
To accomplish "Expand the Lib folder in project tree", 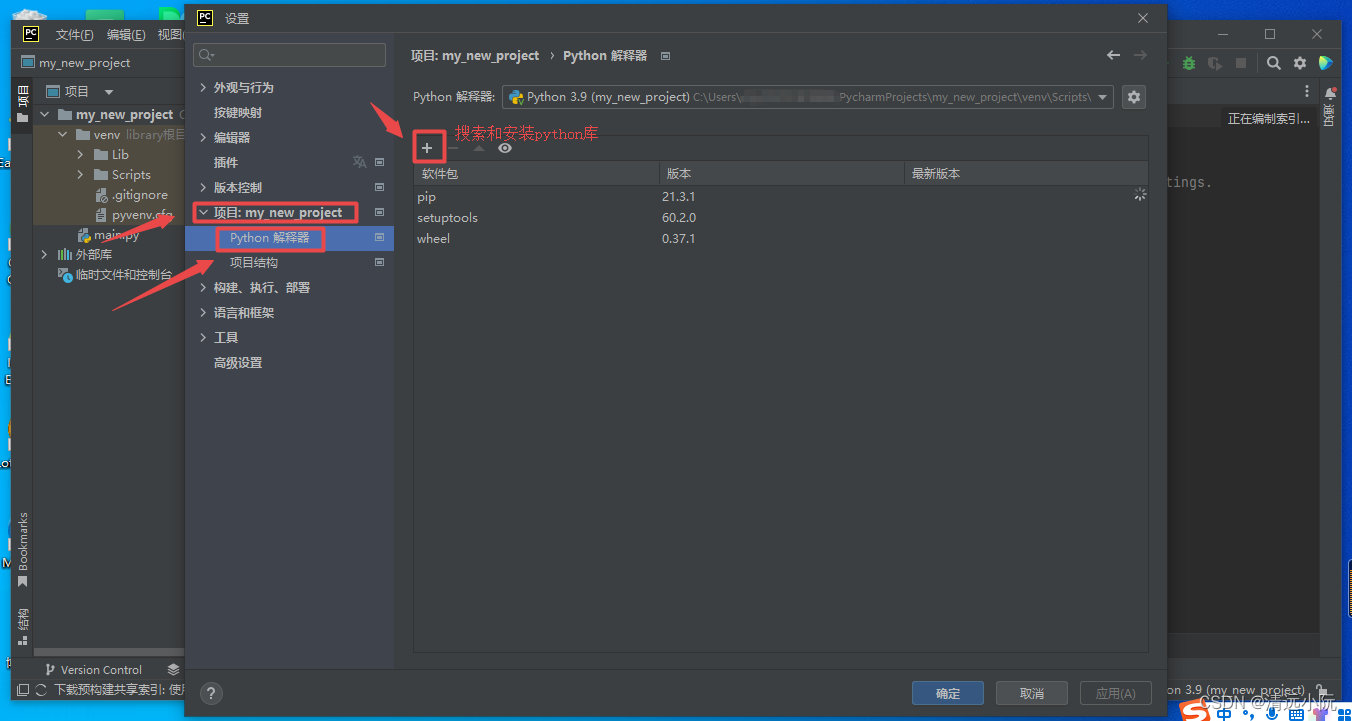I will click(x=81, y=155).
